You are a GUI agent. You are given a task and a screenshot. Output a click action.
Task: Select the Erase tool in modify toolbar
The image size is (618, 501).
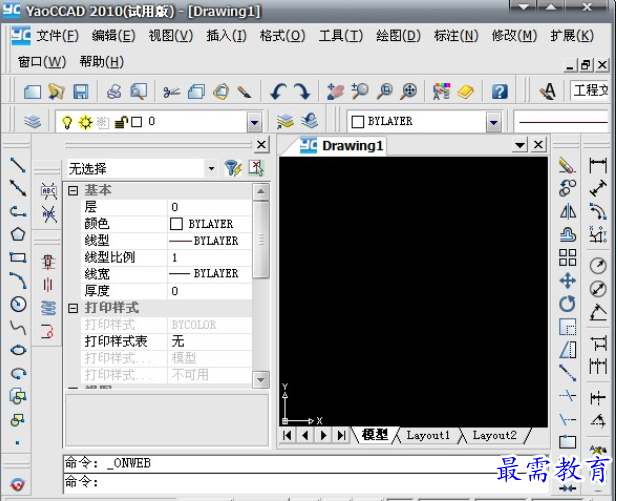pyautogui.click(x=568, y=165)
